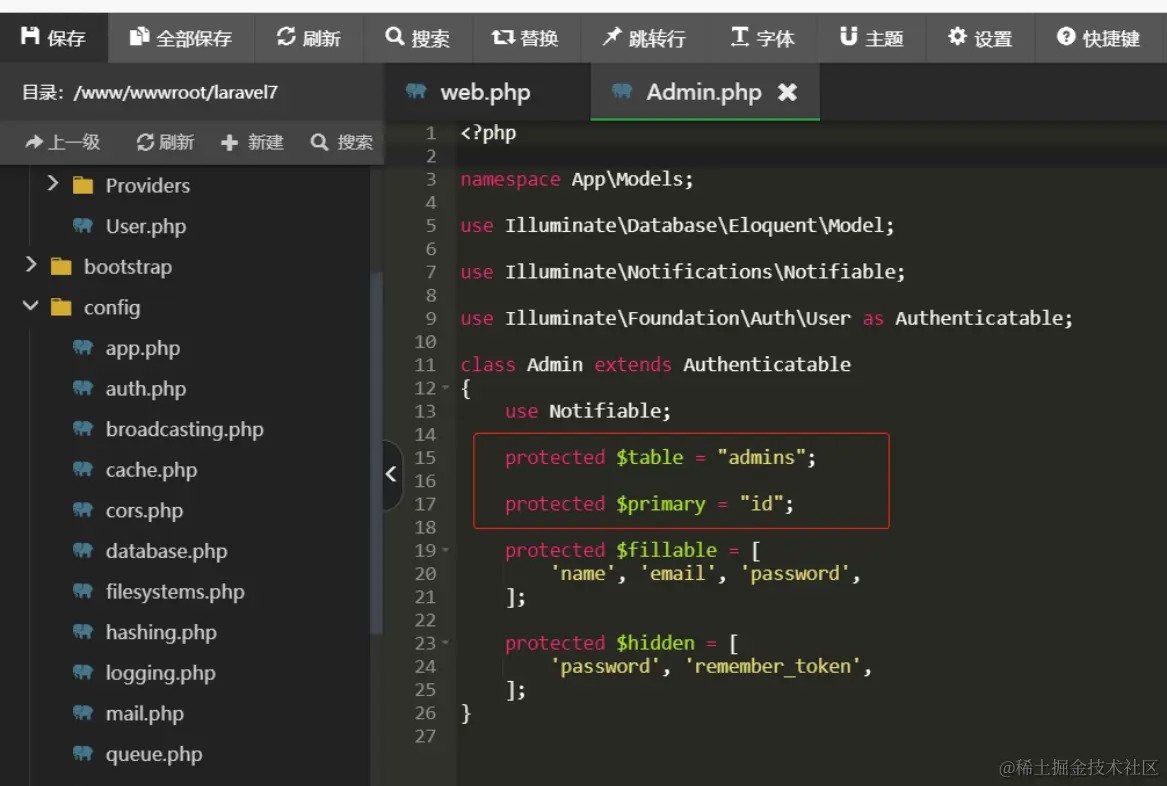Viewport: 1167px width, 786px height.
Task: Fold the $hidden array at line 23
Action: click(x=446, y=642)
